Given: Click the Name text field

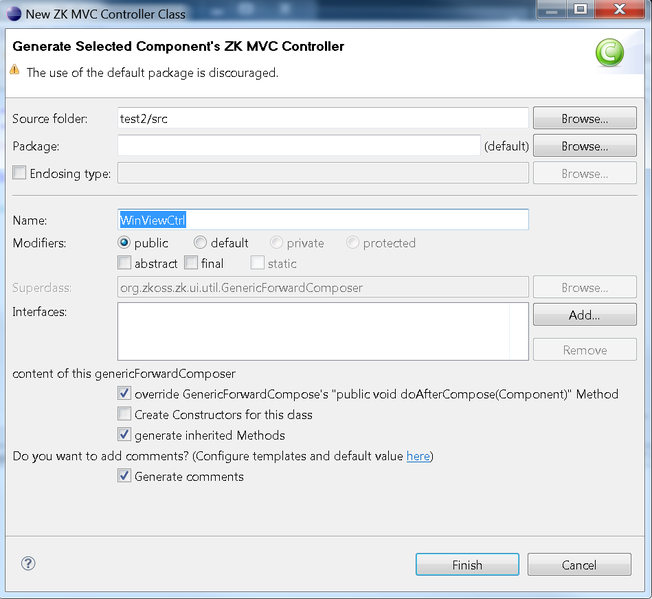Looking at the screenshot, I should click(322, 219).
